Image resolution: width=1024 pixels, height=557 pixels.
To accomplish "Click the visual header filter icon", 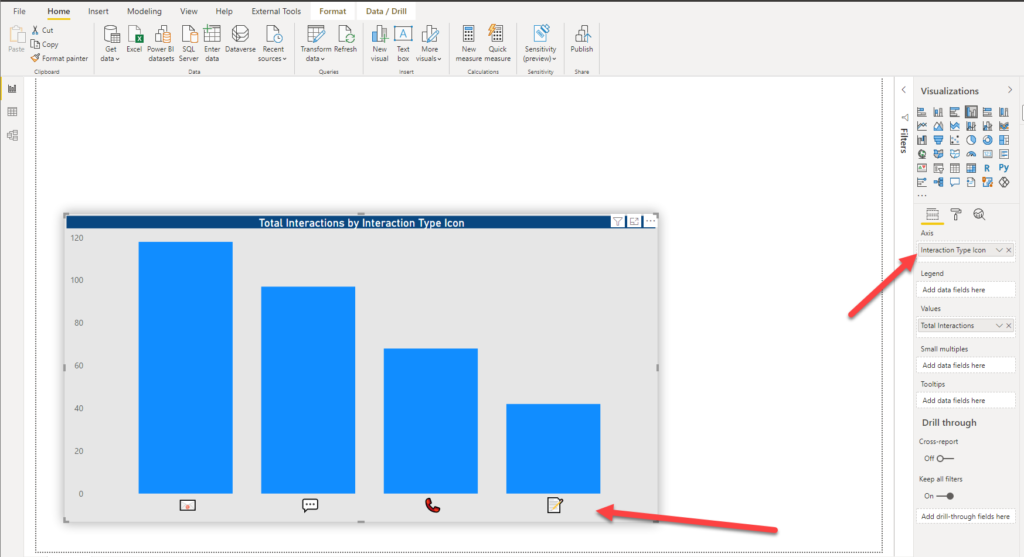I will coord(617,222).
